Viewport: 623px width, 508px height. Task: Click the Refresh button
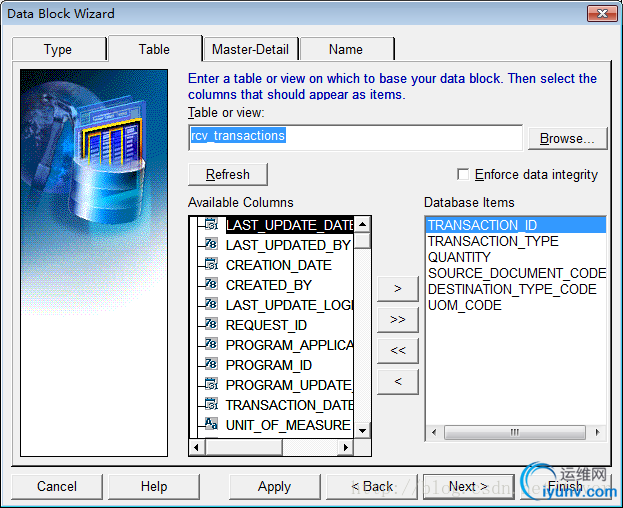click(228, 174)
